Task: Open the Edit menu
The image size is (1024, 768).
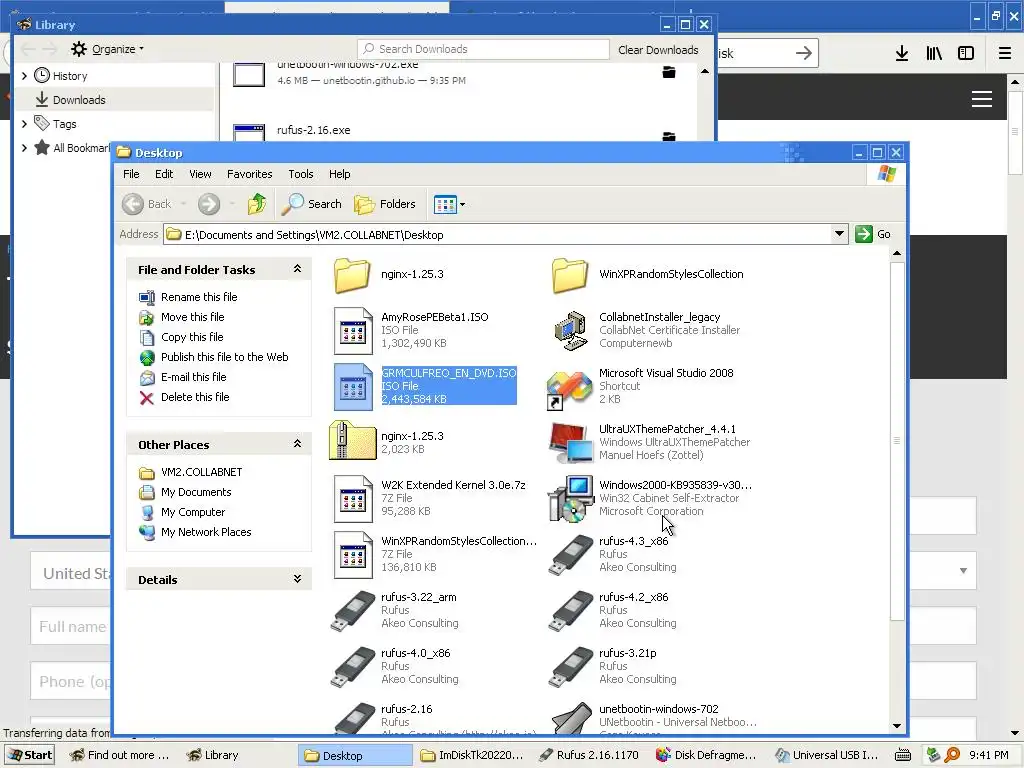Action: (x=164, y=174)
